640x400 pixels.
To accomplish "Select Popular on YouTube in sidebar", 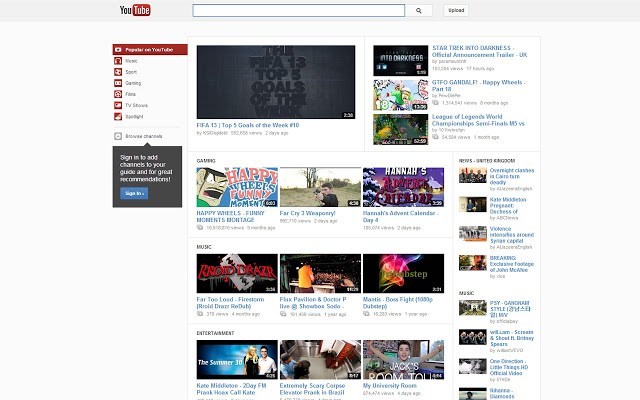I will [x=150, y=50].
